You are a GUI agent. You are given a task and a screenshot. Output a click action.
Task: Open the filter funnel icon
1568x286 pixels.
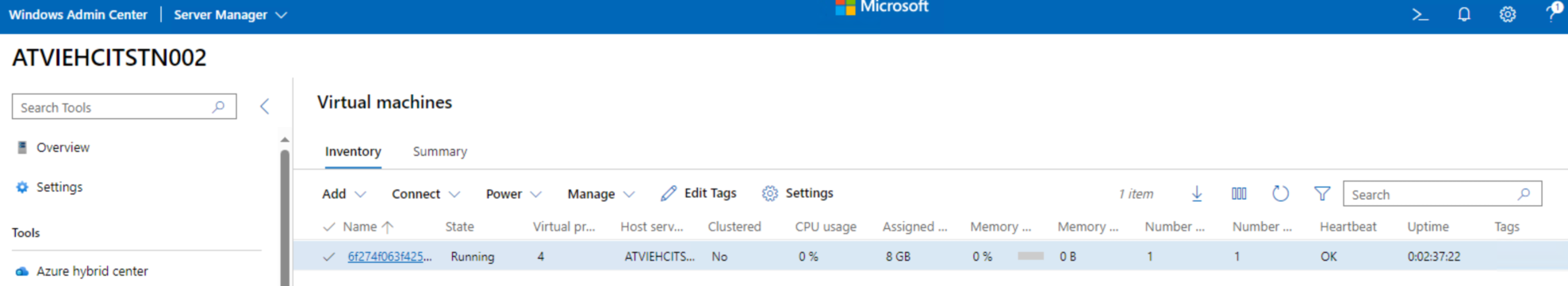[1322, 193]
